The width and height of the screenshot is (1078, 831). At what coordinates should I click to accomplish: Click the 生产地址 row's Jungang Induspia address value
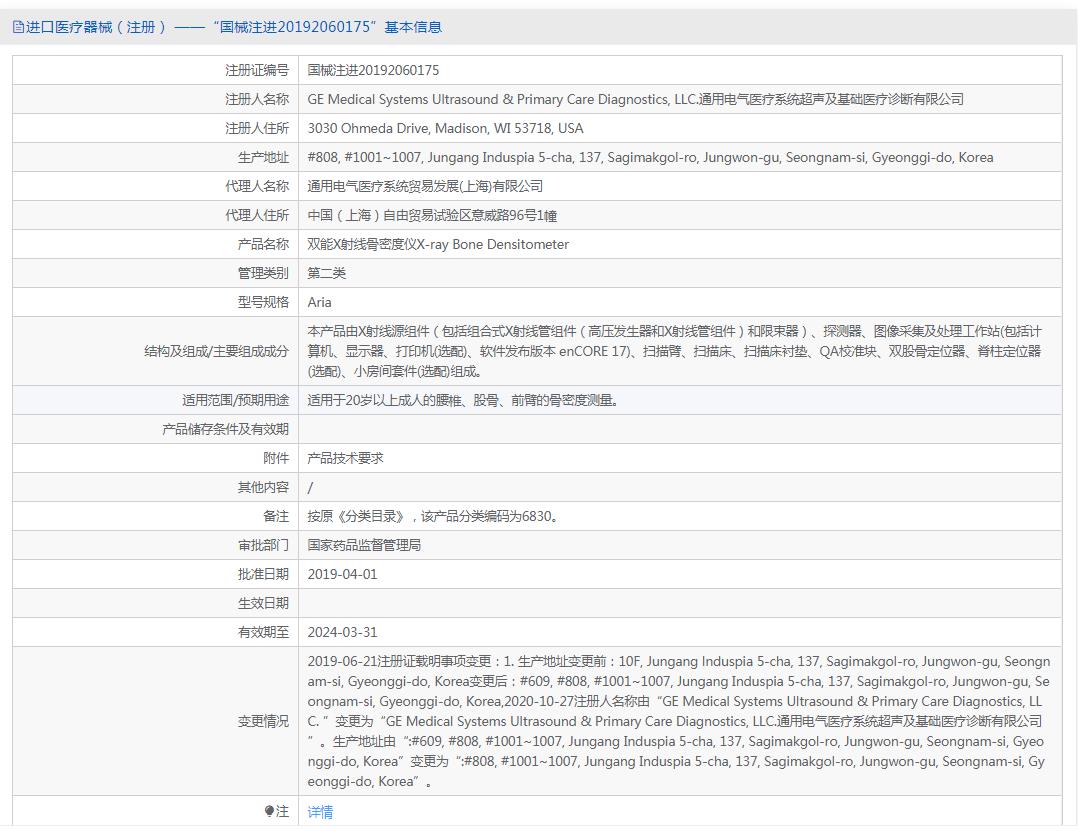click(x=650, y=157)
